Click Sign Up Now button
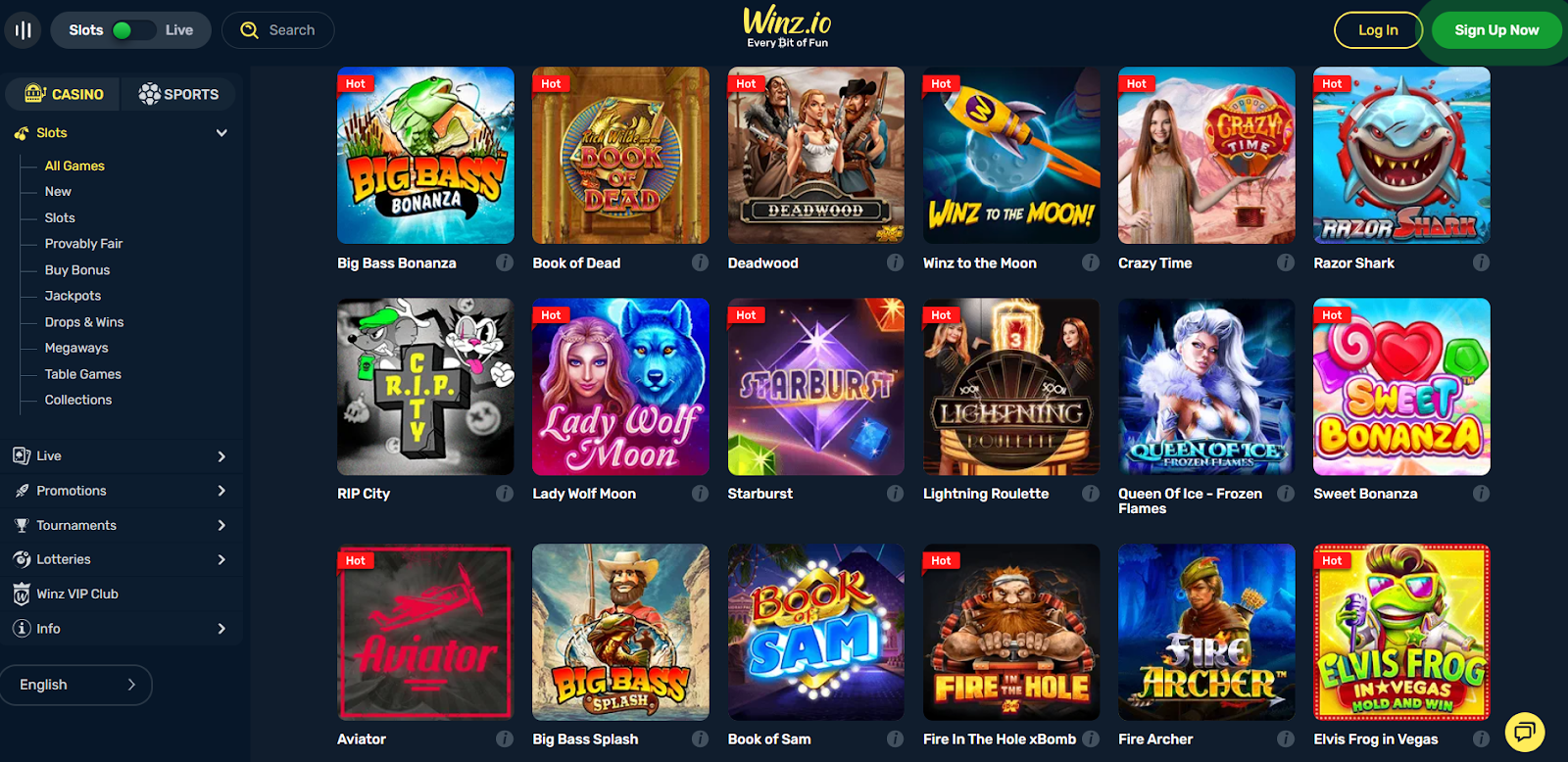This screenshot has height=762, width=1568. (x=1496, y=30)
